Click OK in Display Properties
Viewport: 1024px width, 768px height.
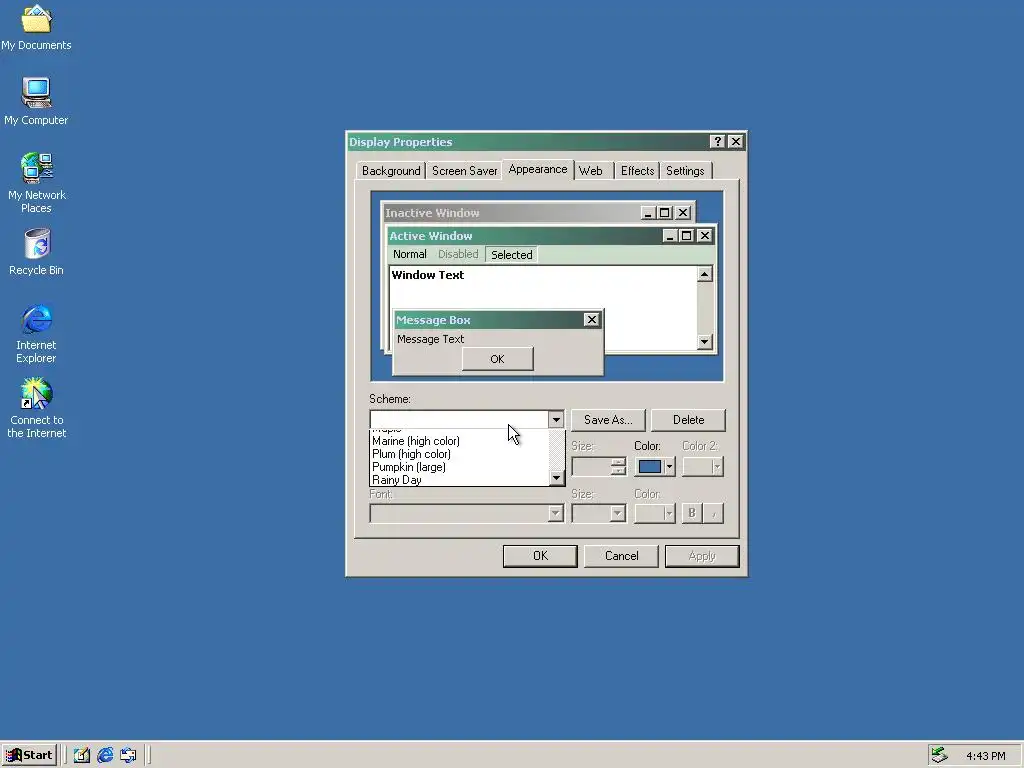(540, 556)
